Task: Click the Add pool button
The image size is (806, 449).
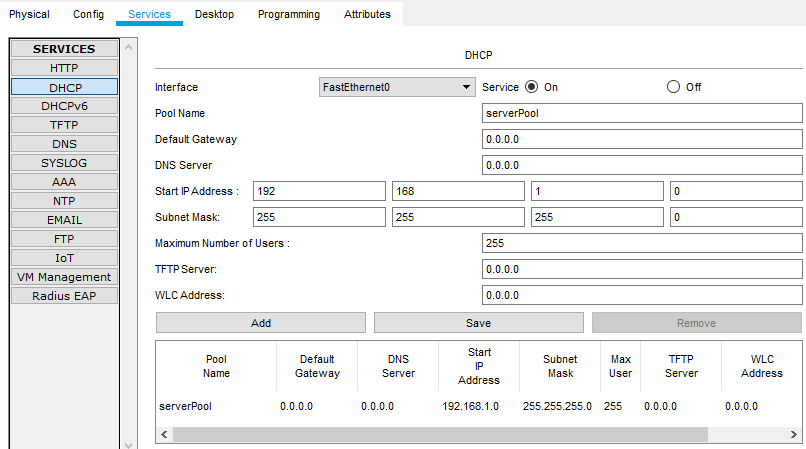Action: pyautogui.click(x=261, y=323)
